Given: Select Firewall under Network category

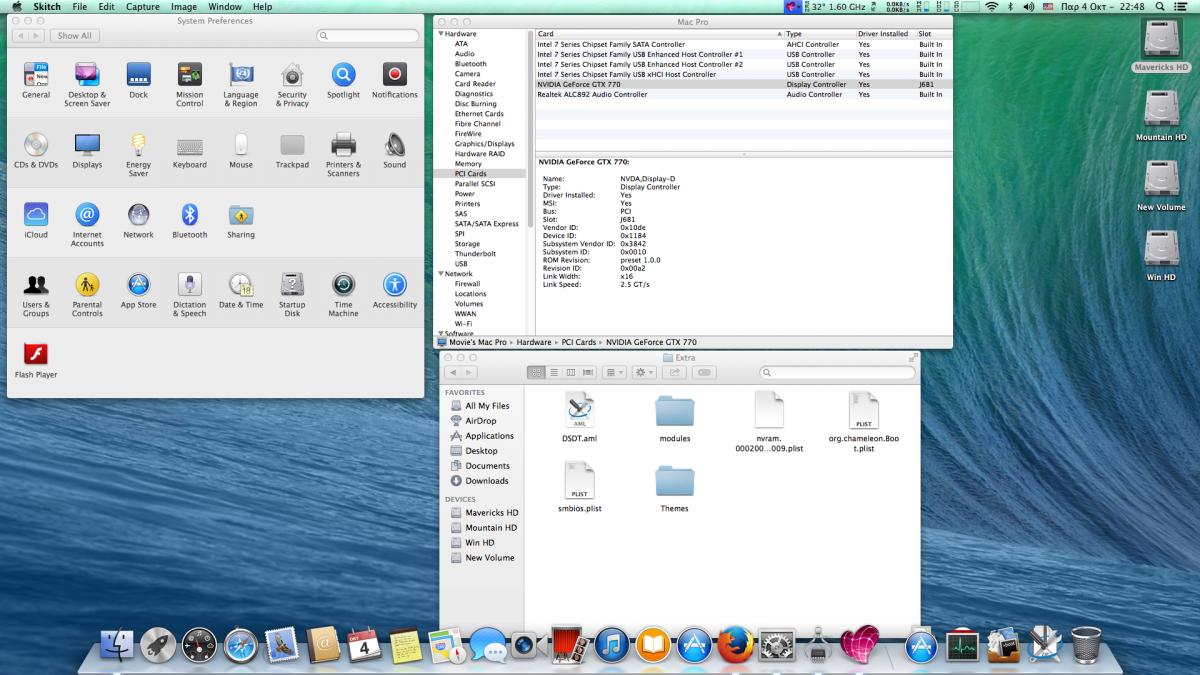Looking at the screenshot, I should point(467,284).
